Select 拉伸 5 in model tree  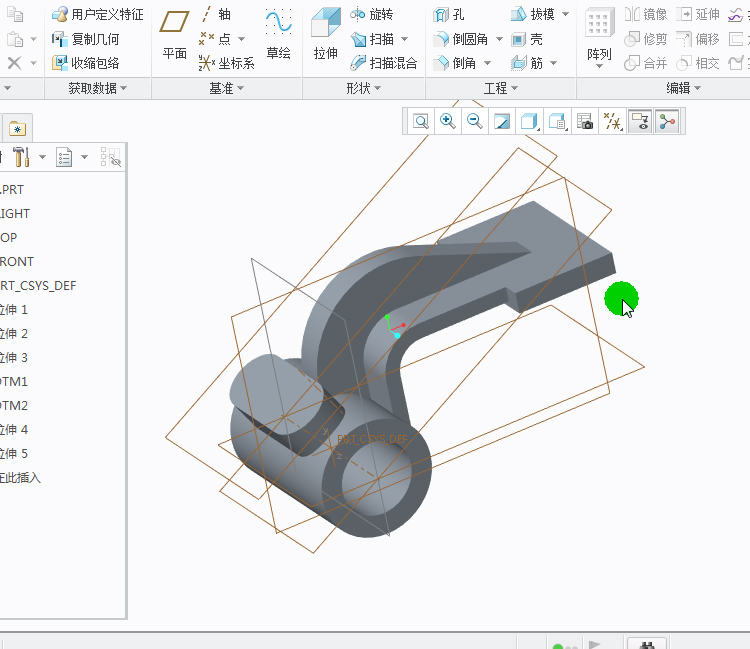click(14, 453)
